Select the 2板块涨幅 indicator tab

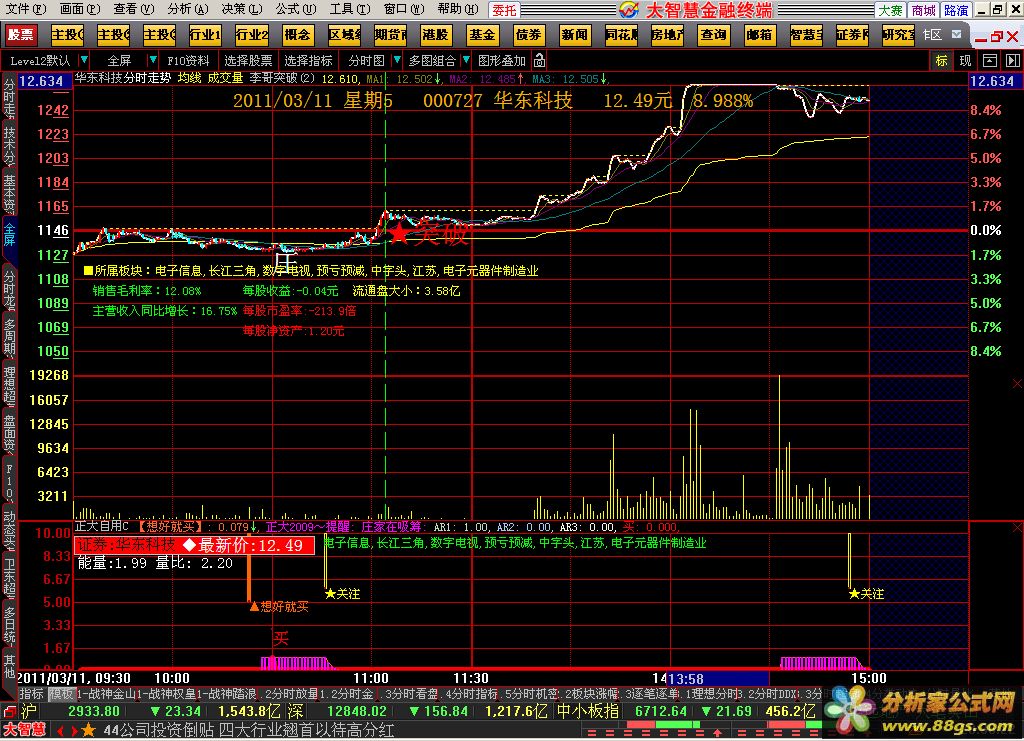point(593,693)
